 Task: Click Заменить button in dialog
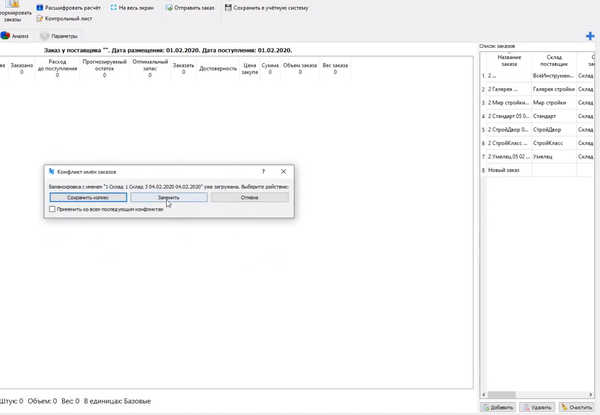click(x=169, y=197)
